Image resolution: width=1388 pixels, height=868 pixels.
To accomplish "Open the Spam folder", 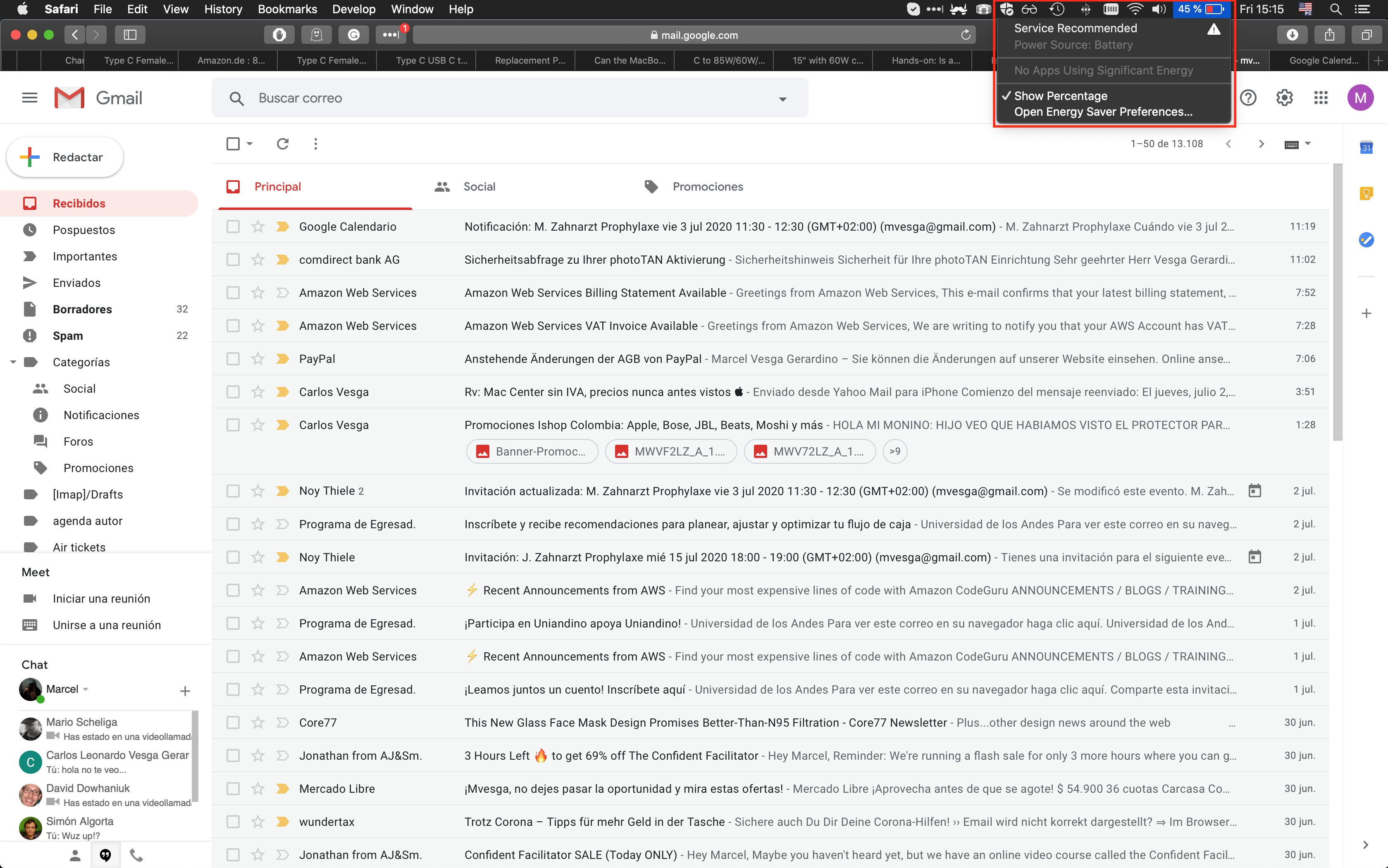I will click(68, 336).
